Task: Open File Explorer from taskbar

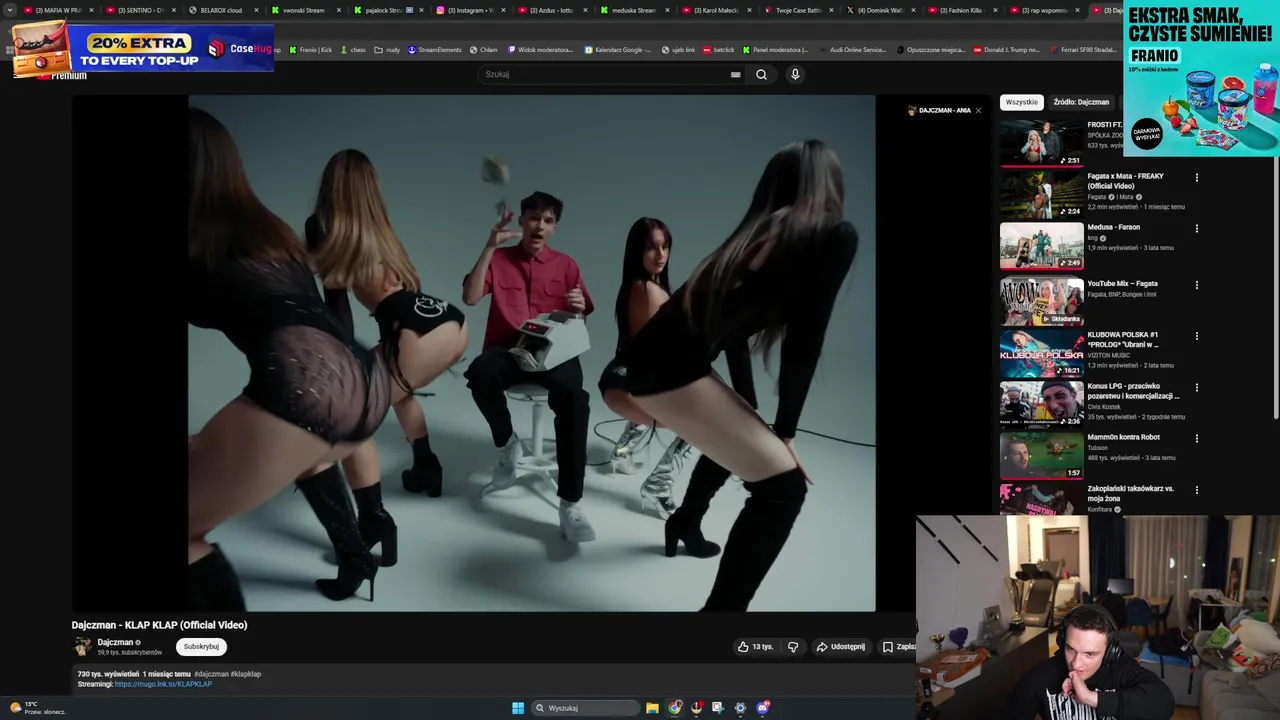Action: [x=652, y=708]
